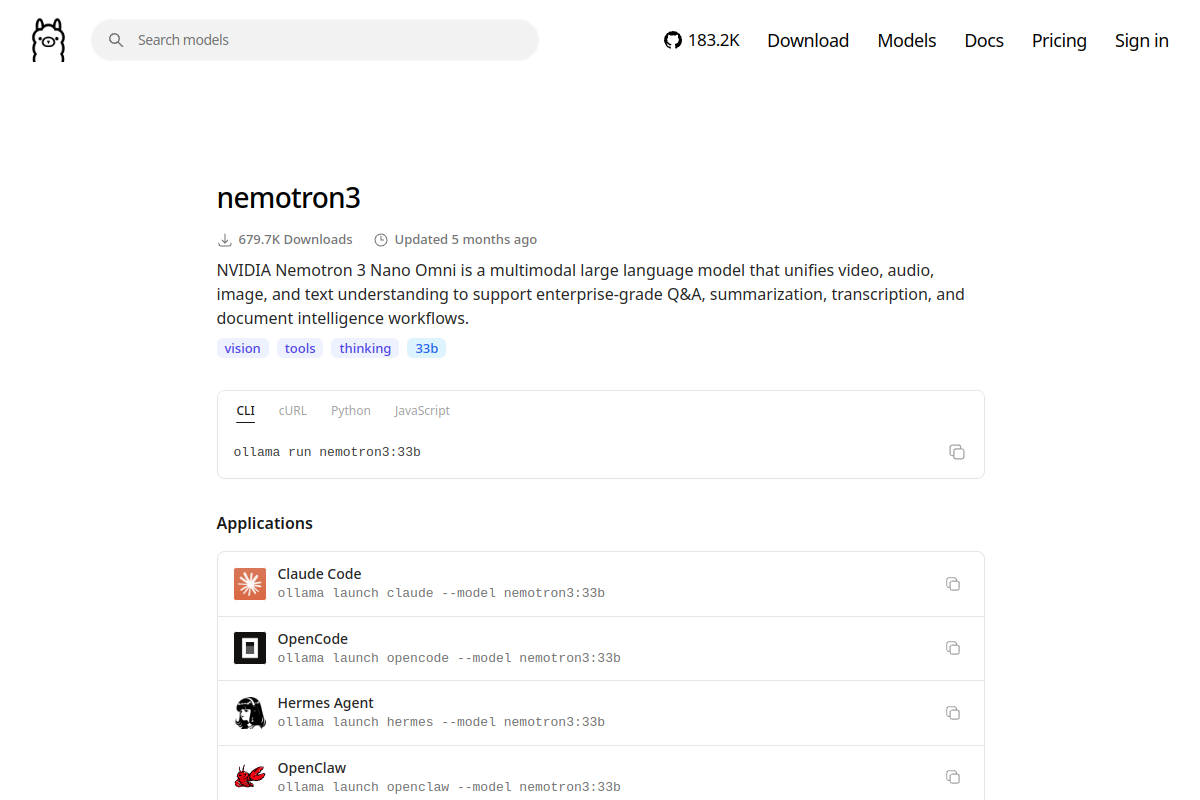
Task: Click the Ollama llama logo
Action: (48, 40)
